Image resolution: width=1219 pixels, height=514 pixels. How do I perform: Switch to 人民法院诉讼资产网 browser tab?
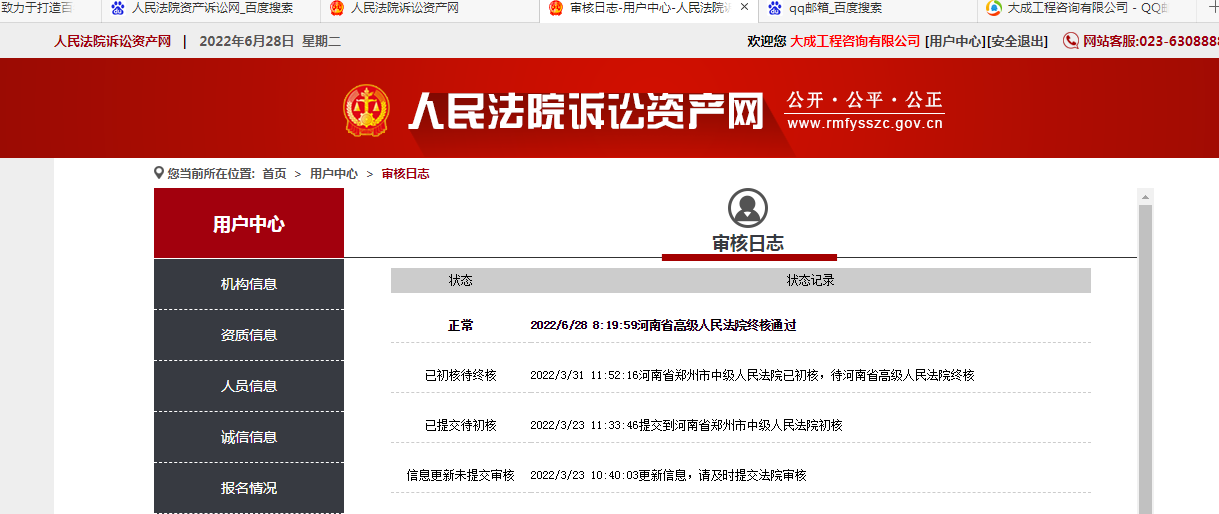pyautogui.click(x=404, y=8)
